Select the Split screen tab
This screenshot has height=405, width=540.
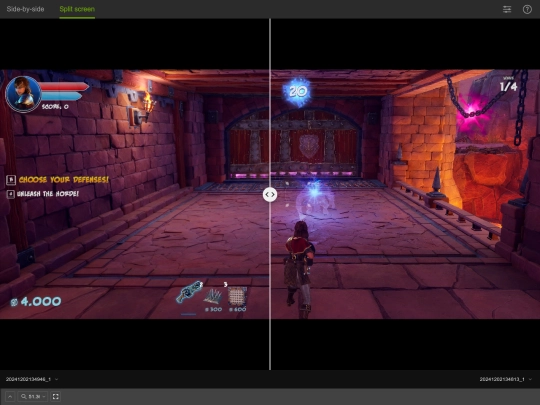pyautogui.click(x=77, y=9)
